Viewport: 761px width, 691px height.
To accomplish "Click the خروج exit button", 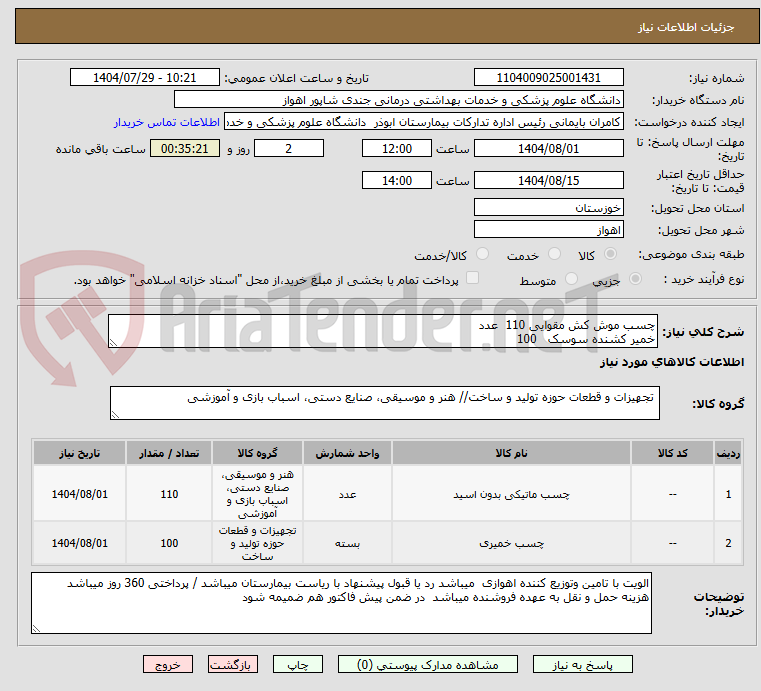I will (x=168, y=664).
